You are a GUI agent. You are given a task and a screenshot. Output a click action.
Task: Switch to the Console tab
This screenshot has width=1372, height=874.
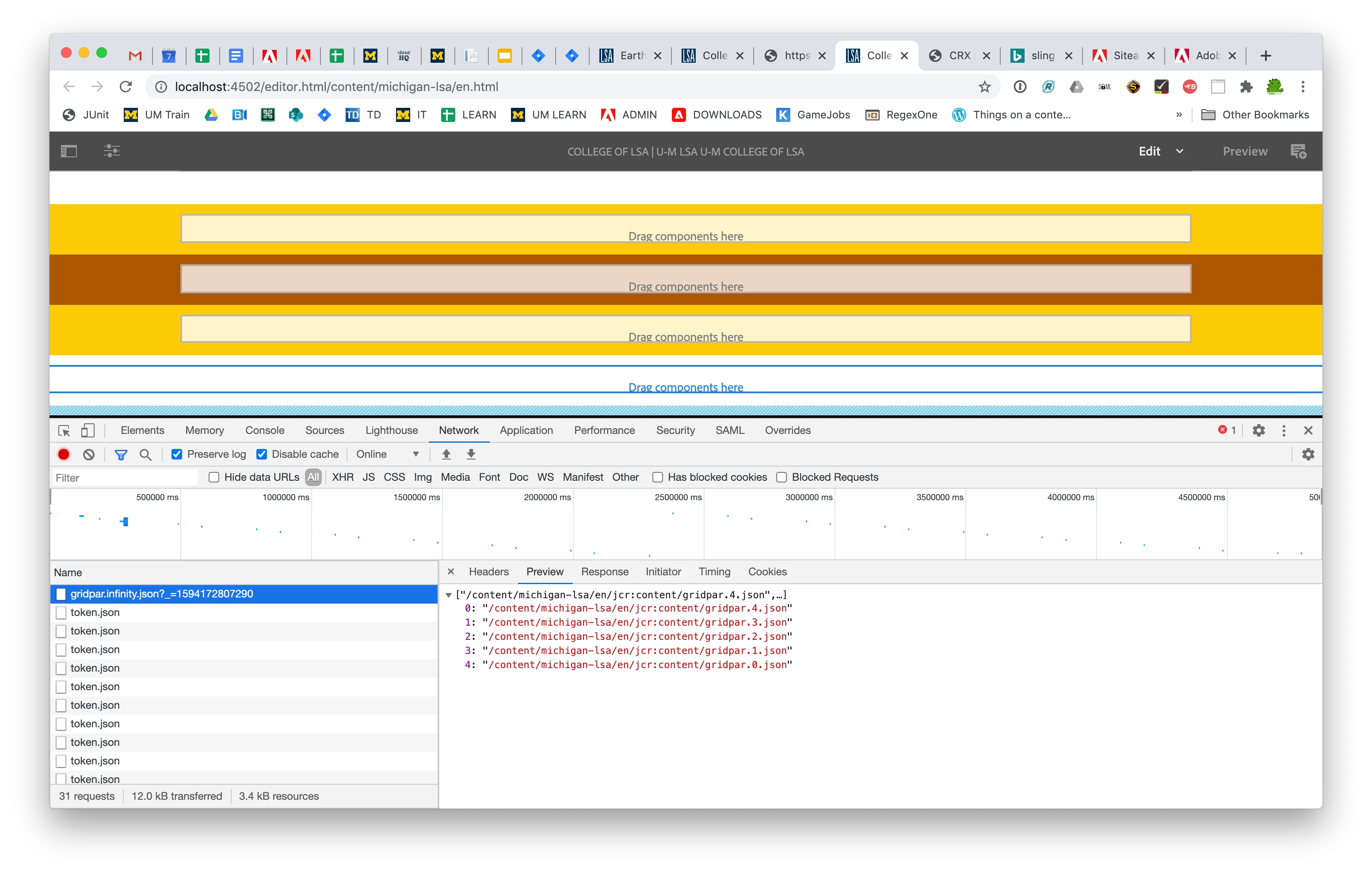(x=264, y=430)
